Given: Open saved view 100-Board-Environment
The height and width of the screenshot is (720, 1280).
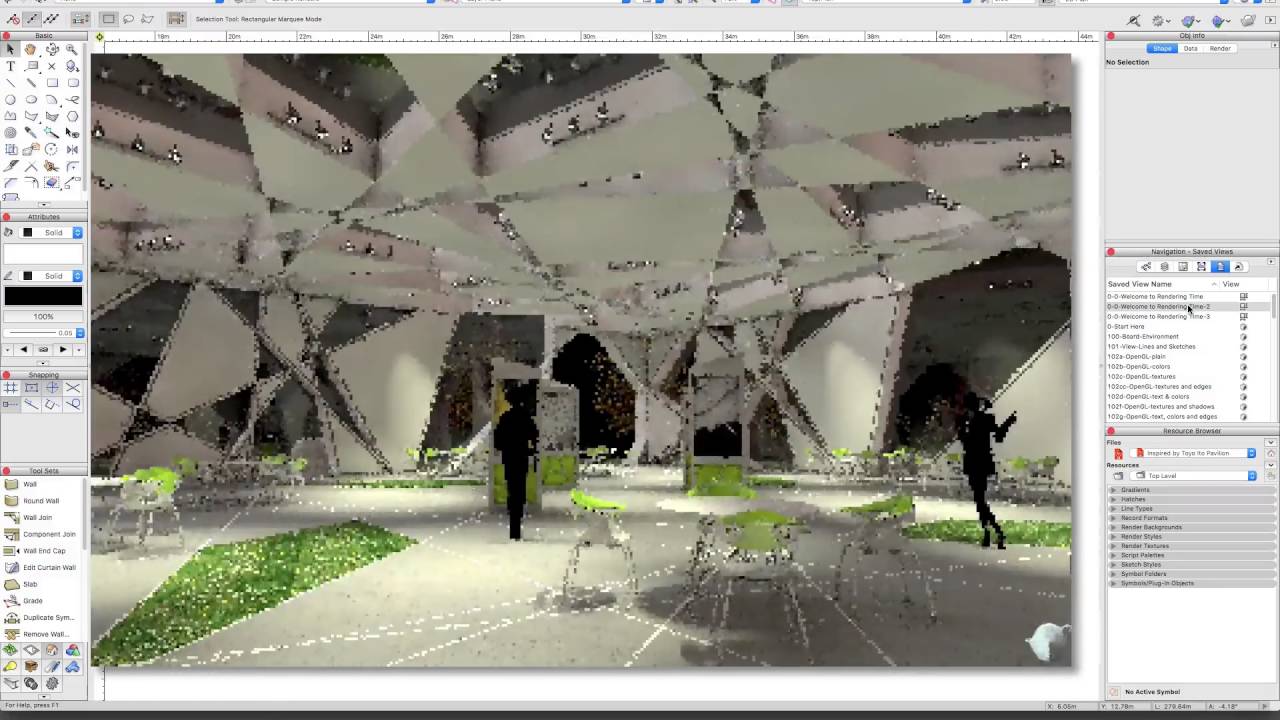Looking at the screenshot, I should pyautogui.click(x=1143, y=337).
